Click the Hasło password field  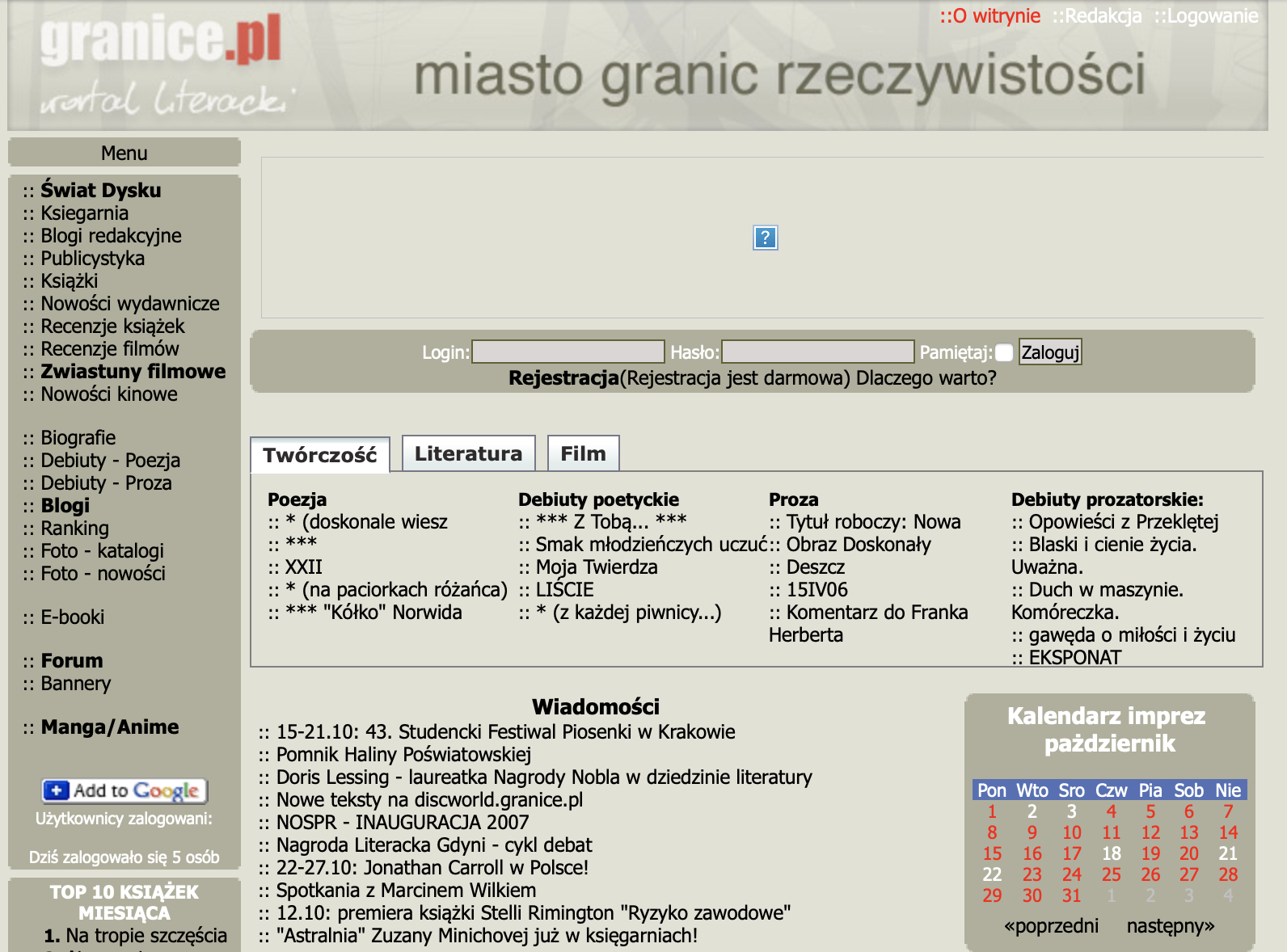pos(817,352)
